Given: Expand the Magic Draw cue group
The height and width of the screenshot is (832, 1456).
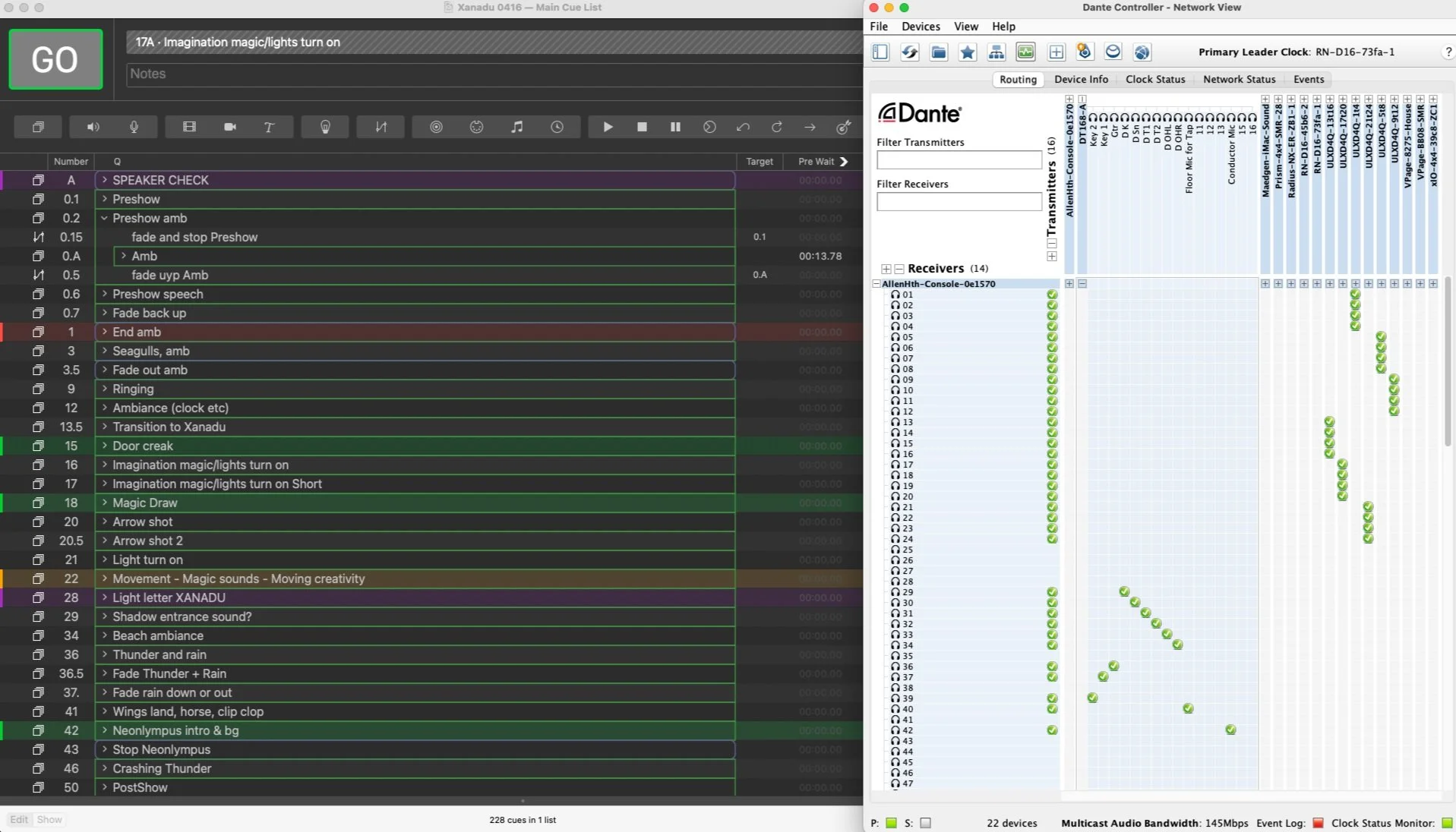Looking at the screenshot, I should point(105,503).
